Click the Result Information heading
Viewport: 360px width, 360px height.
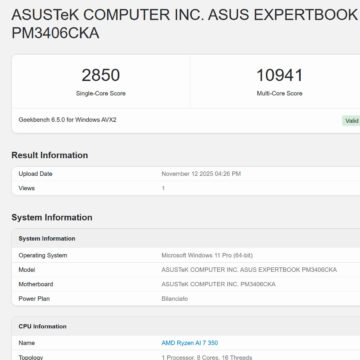50,155
